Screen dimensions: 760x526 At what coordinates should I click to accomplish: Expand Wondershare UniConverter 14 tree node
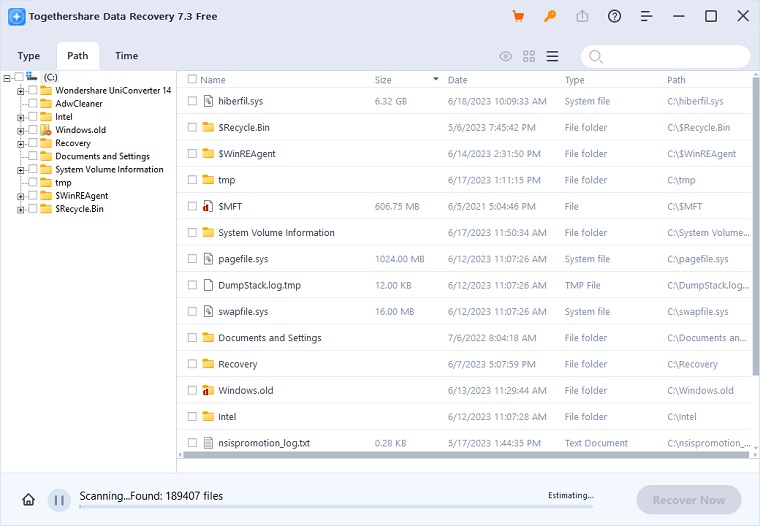click(x=20, y=91)
